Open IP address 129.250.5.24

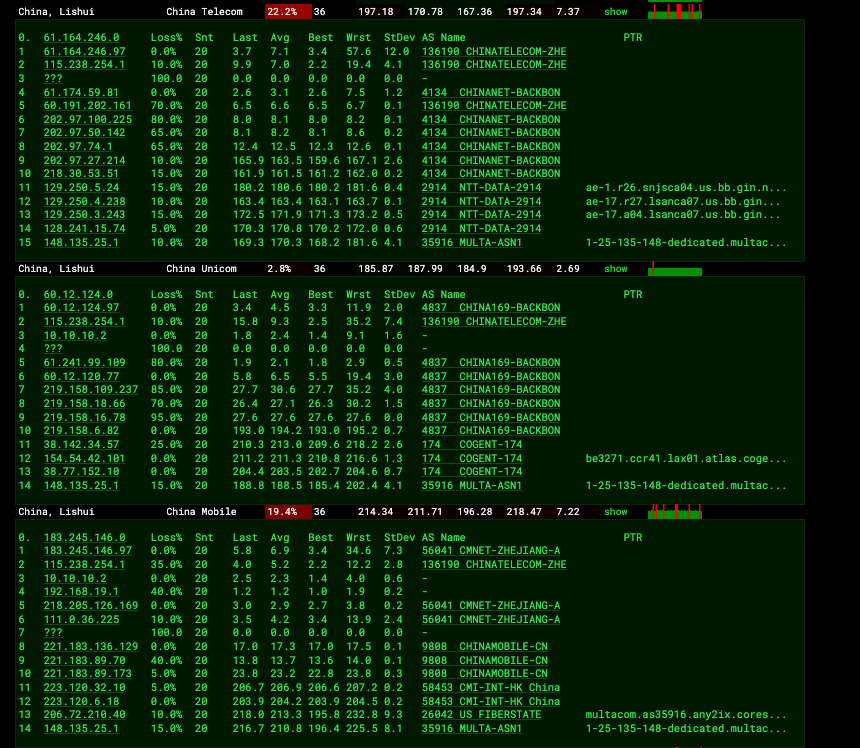[x=81, y=187]
